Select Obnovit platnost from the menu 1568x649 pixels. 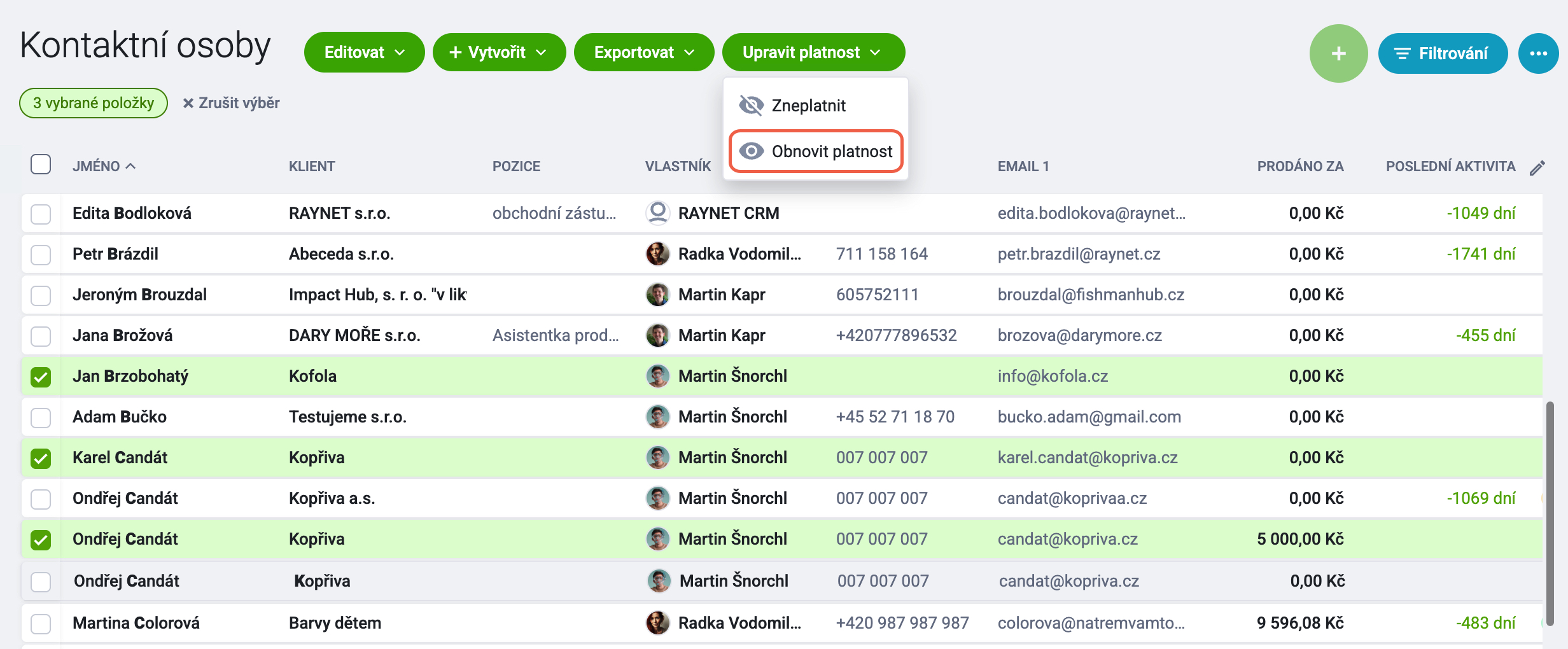[815, 151]
